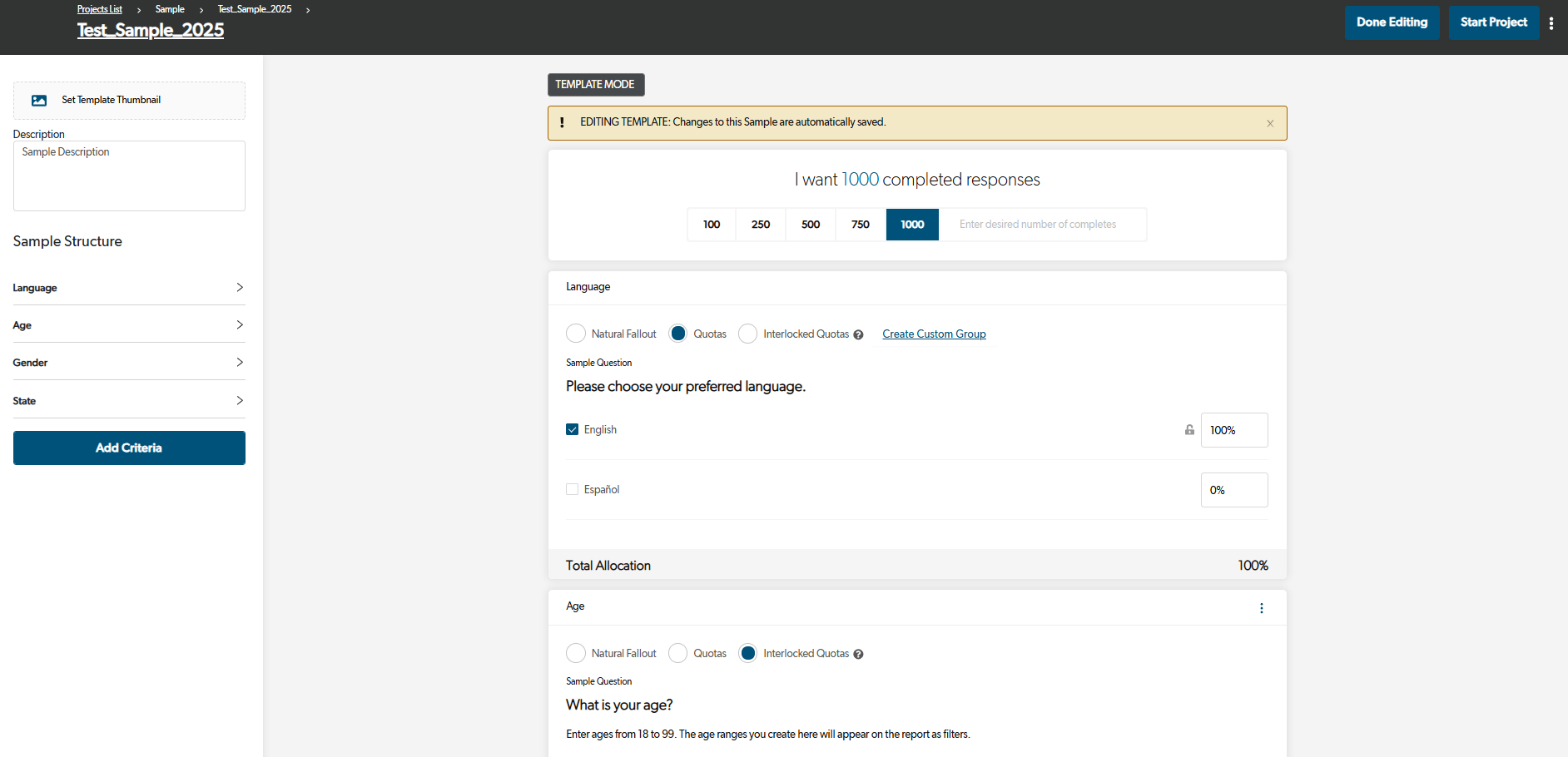
Task: Click the Set Template Thumbnail image icon
Action: [x=39, y=101]
